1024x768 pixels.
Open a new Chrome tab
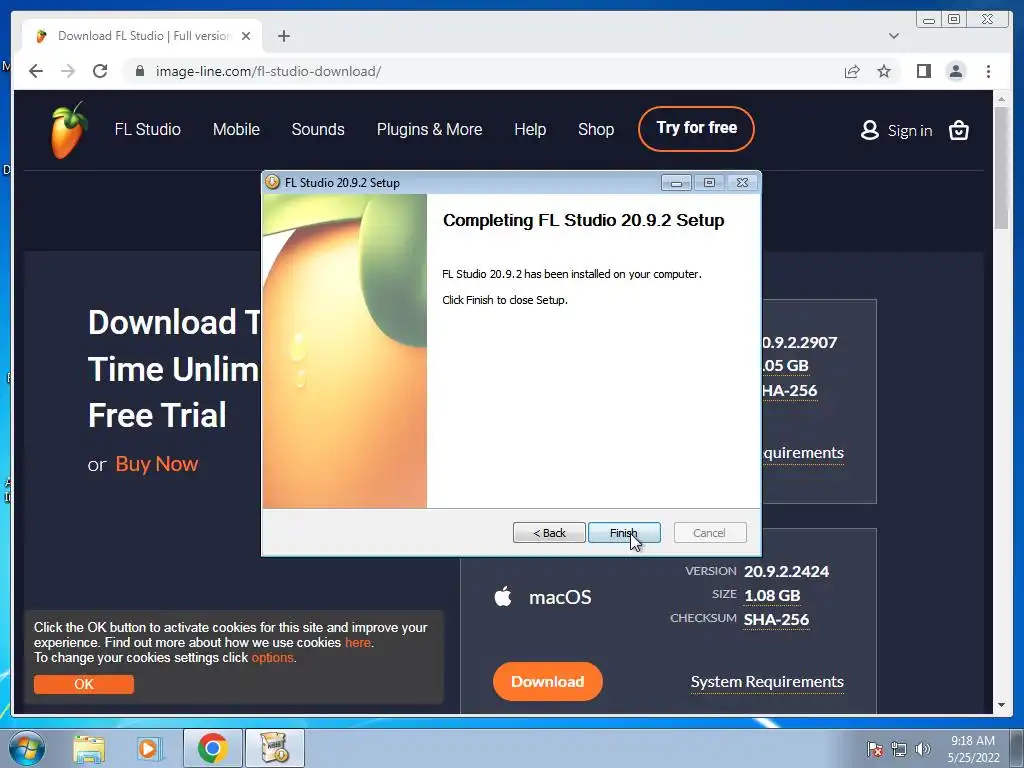283,36
